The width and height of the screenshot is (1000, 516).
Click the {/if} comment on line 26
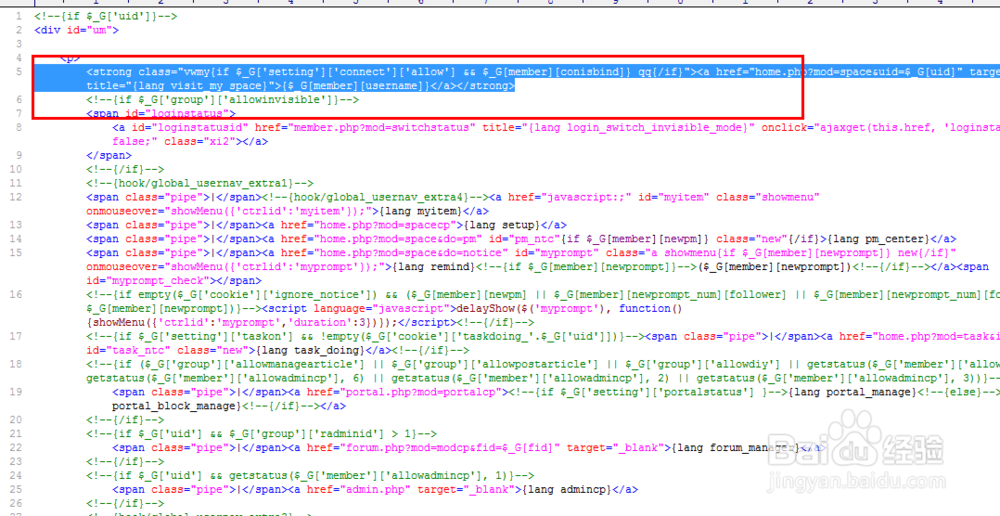(125, 504)
